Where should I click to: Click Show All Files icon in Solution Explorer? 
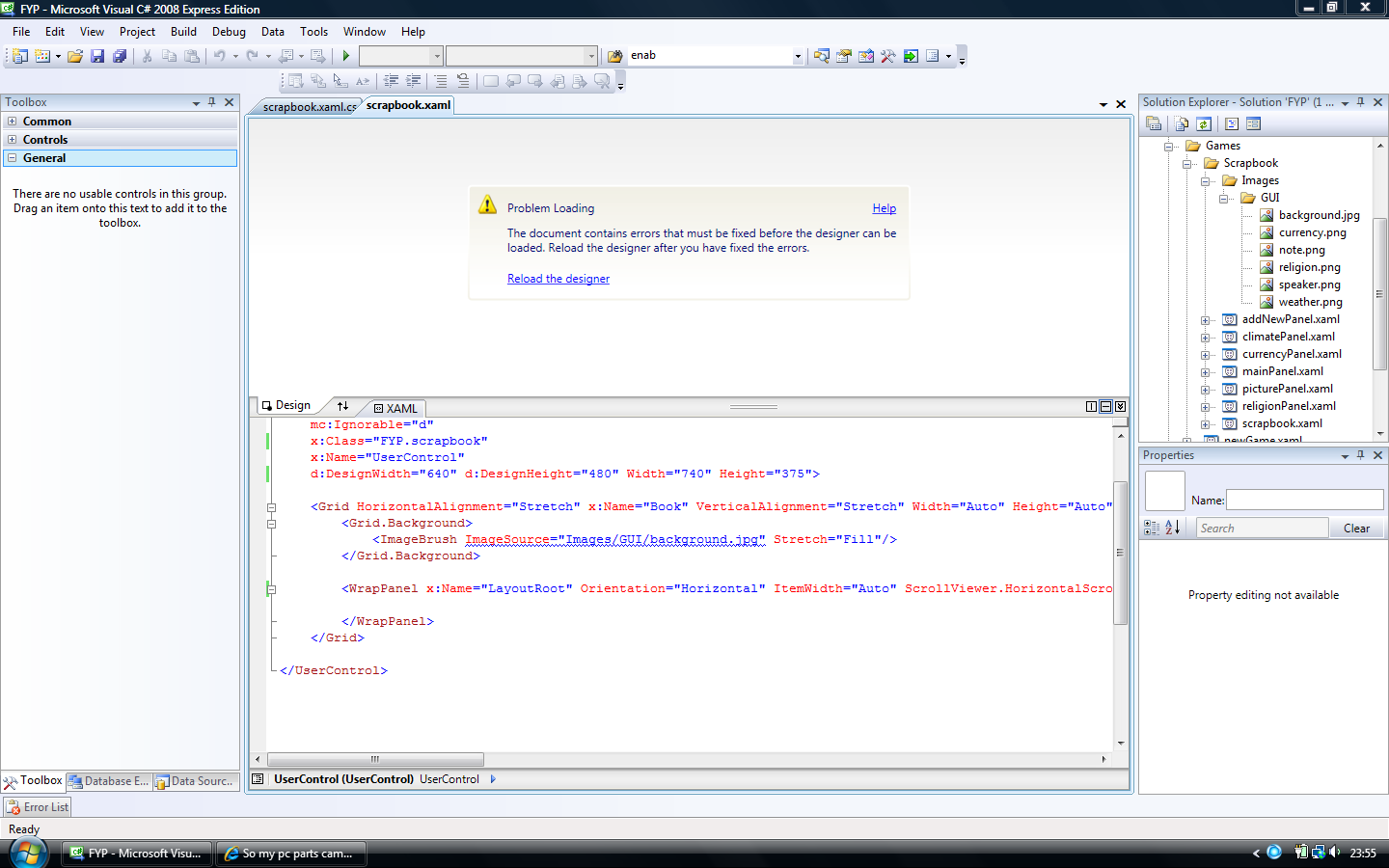(1181, 123)
